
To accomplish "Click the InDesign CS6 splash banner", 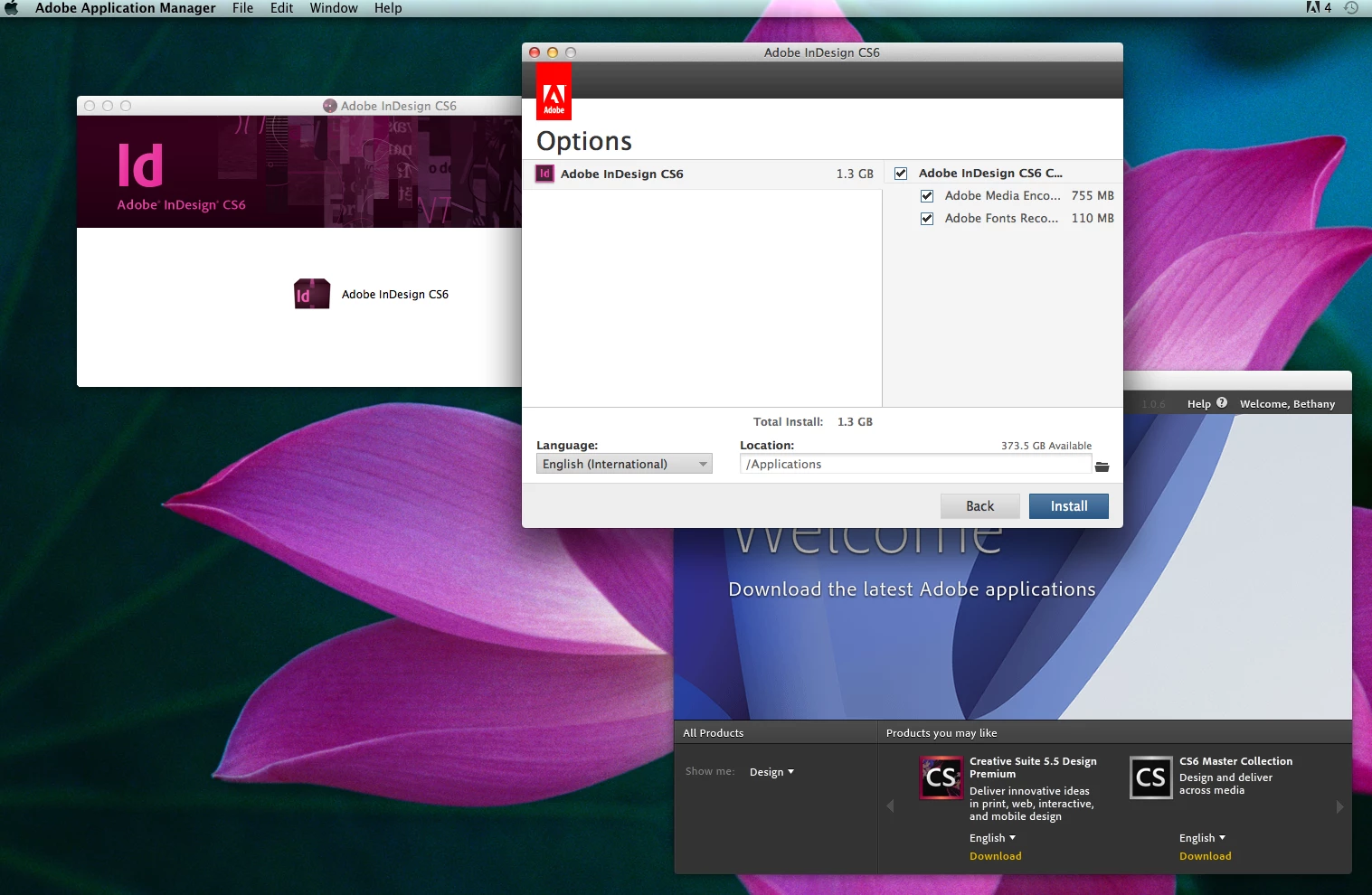I will (299, 172).
